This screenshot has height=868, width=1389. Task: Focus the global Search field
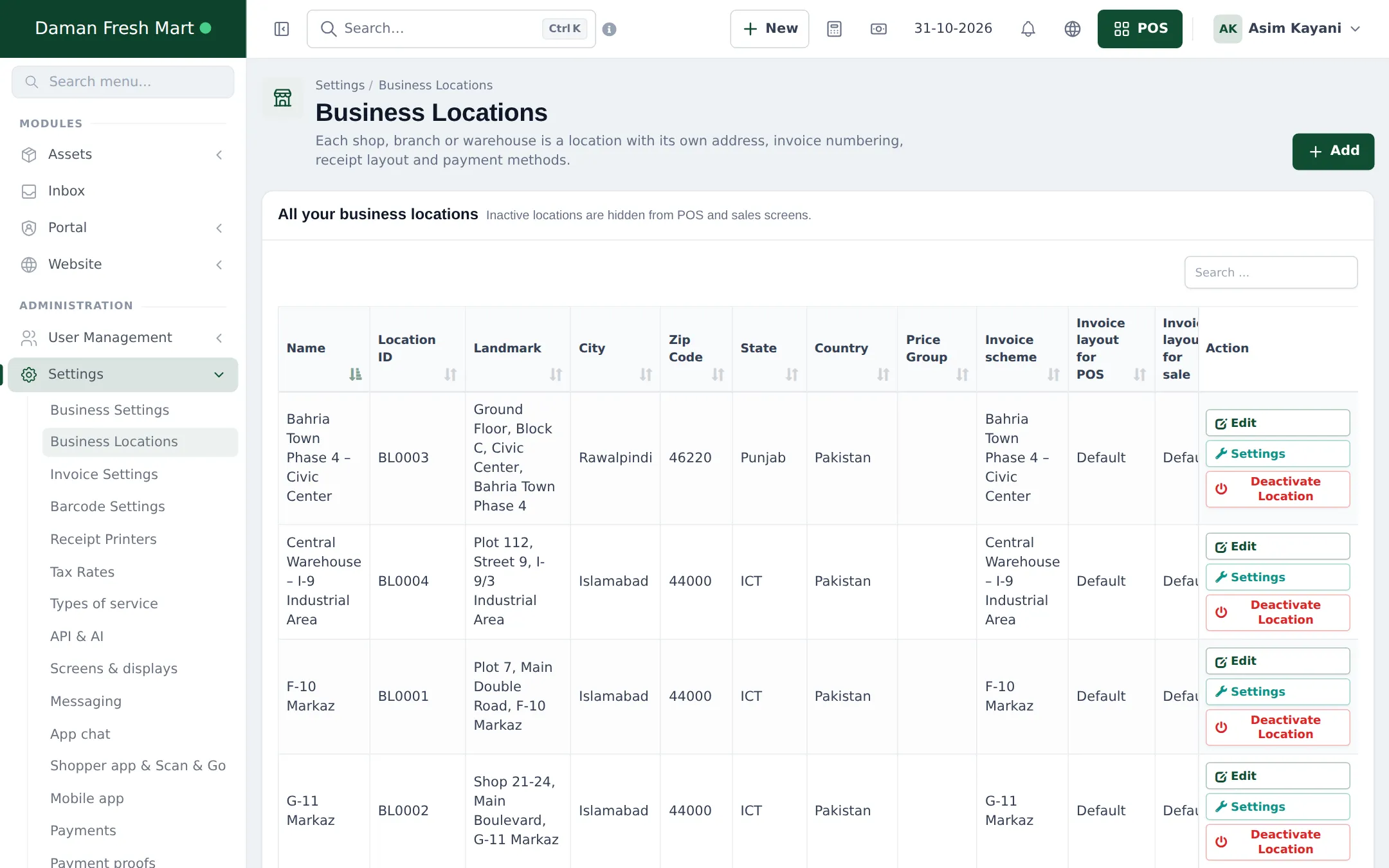[451, 29]
